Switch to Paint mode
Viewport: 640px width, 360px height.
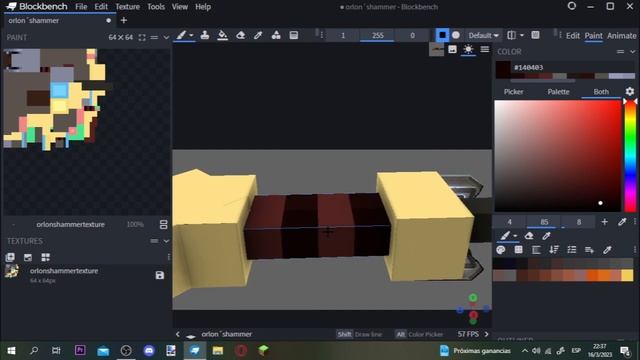click(593, 36)
